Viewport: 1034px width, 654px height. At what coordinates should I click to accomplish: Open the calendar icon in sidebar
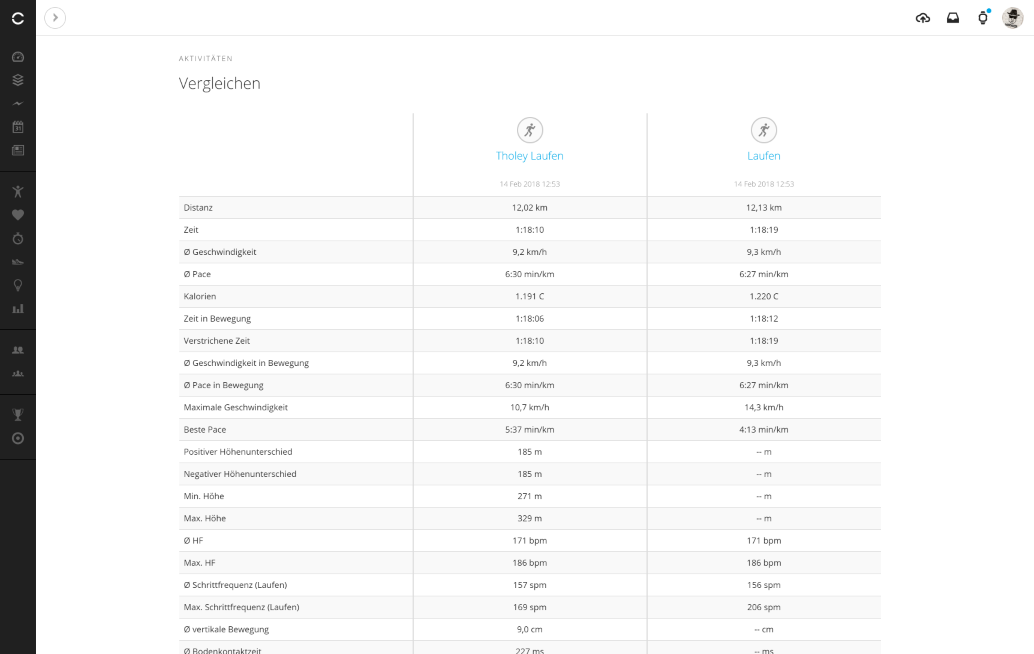pyautogui.click(x=18, y=127)
